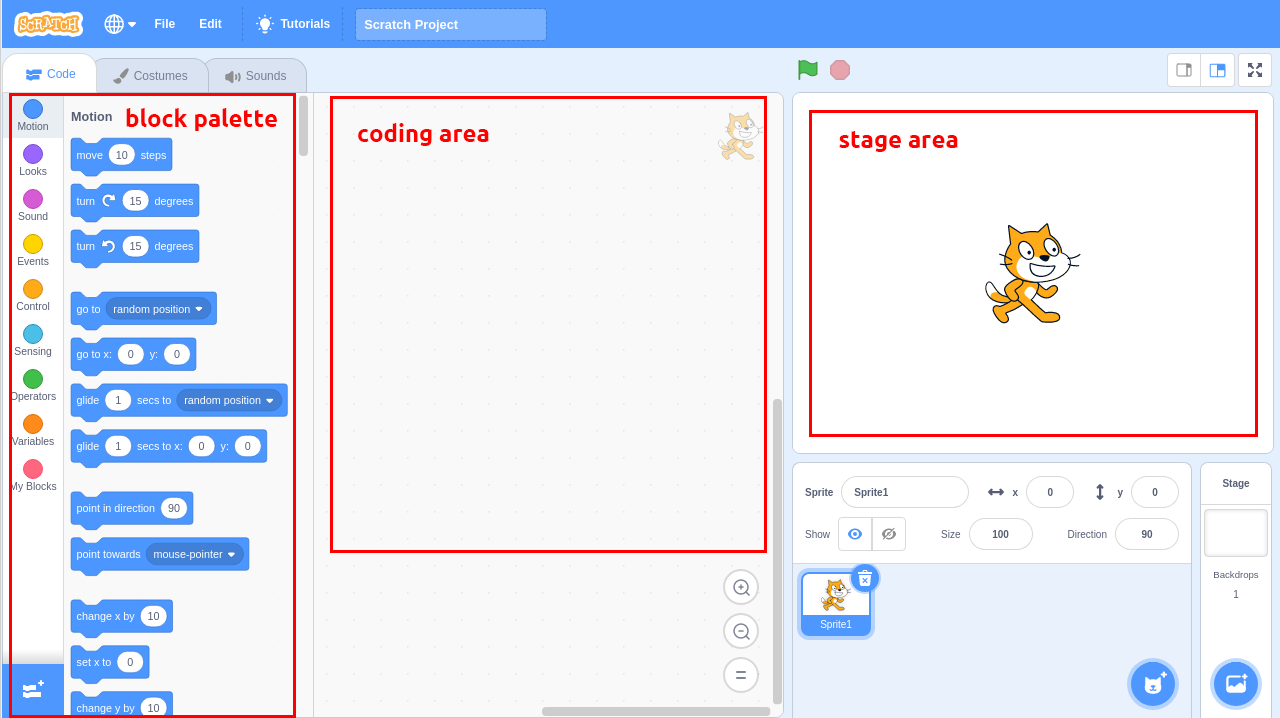1280x718 pixels.
Task: Edit the Sprite1 name field
Action: [905, 492]
